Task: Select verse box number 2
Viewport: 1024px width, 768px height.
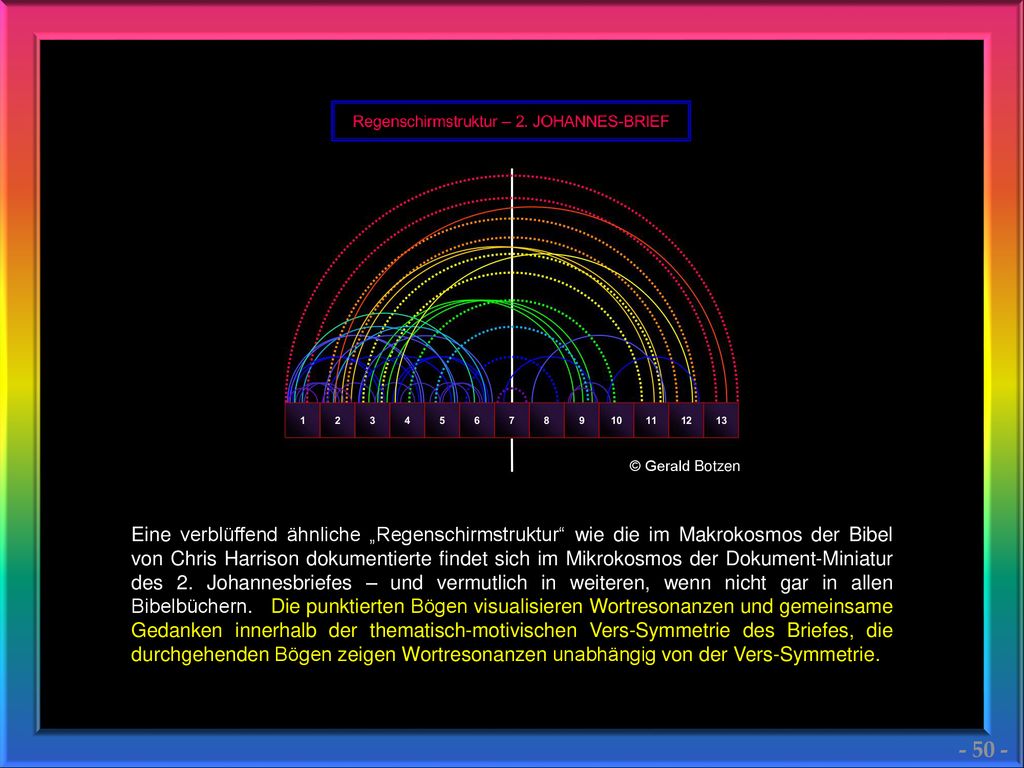Action: point(338,420)
